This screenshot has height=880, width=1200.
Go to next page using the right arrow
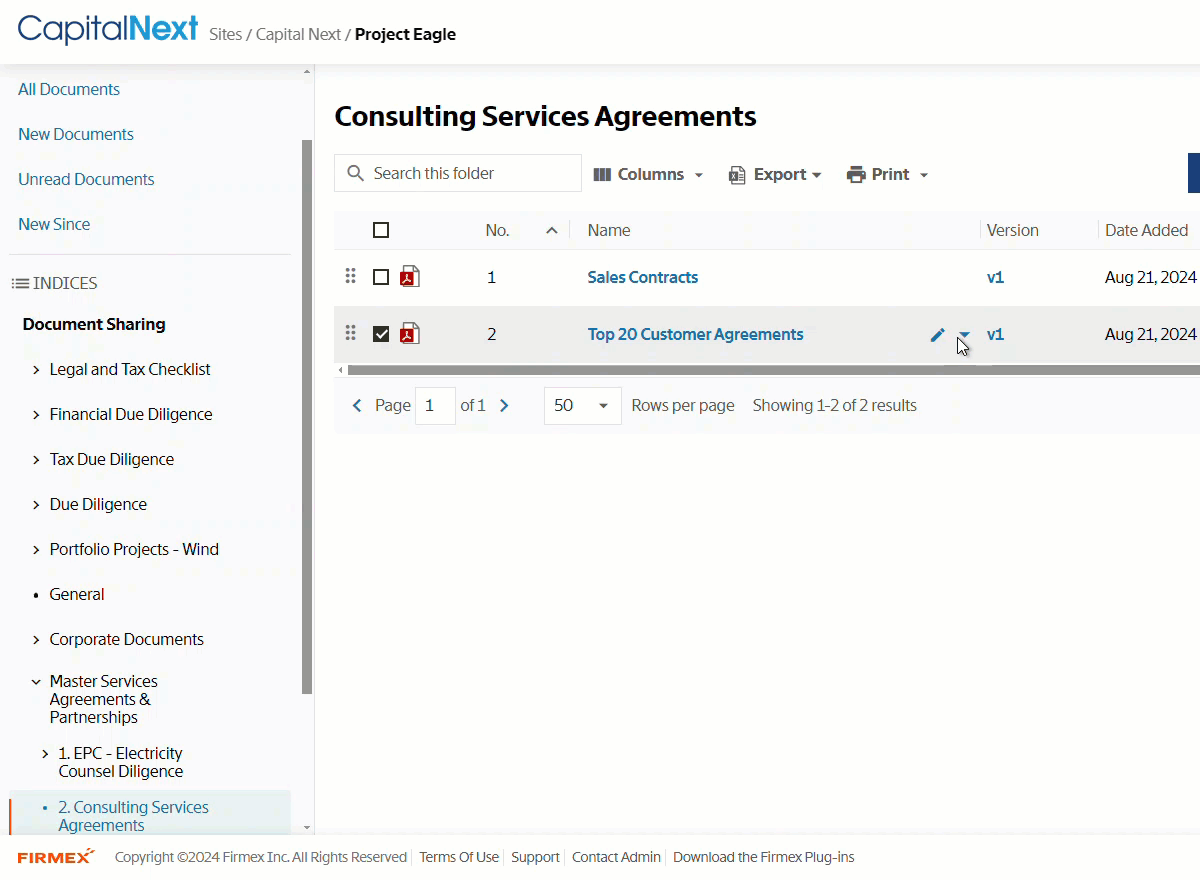(x=504, y=406)
